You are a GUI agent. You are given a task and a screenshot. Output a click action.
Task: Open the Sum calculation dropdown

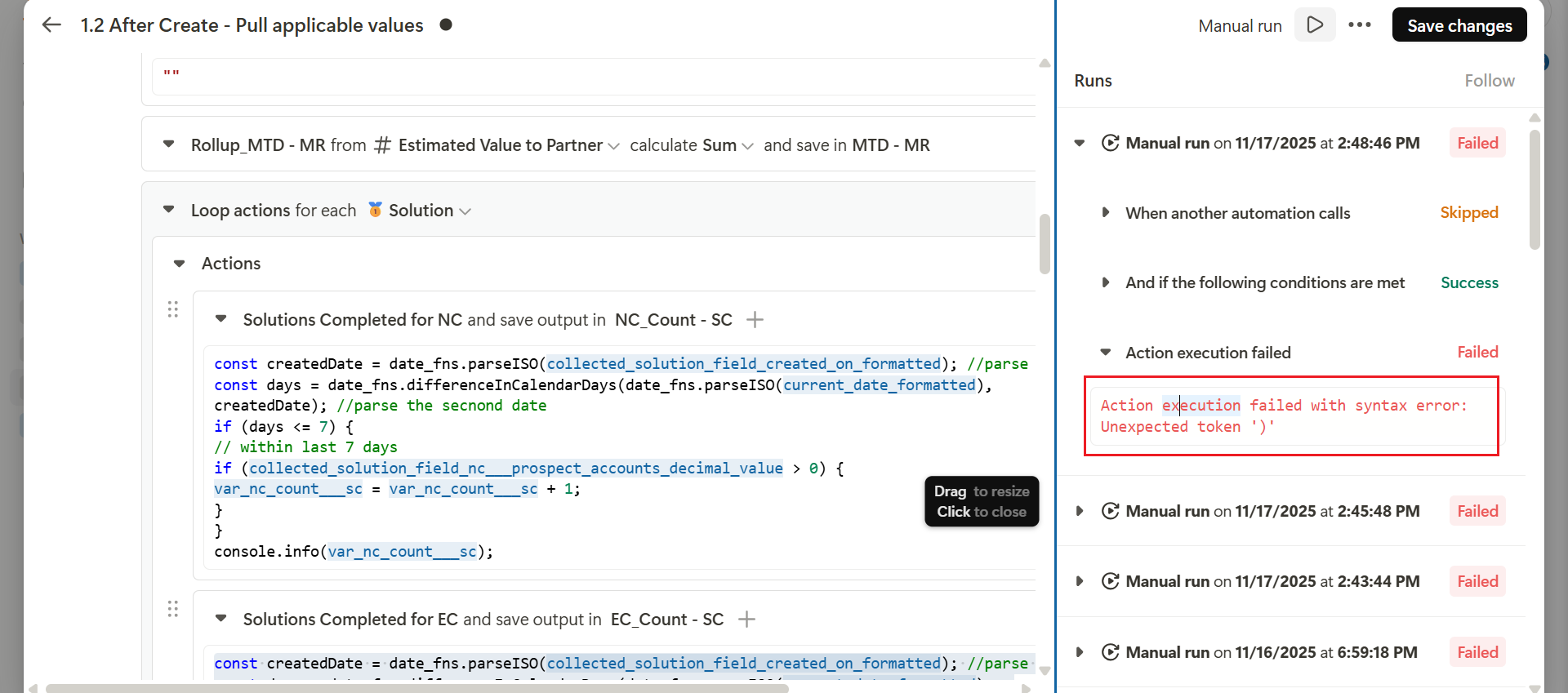click(x=747, y=146)
